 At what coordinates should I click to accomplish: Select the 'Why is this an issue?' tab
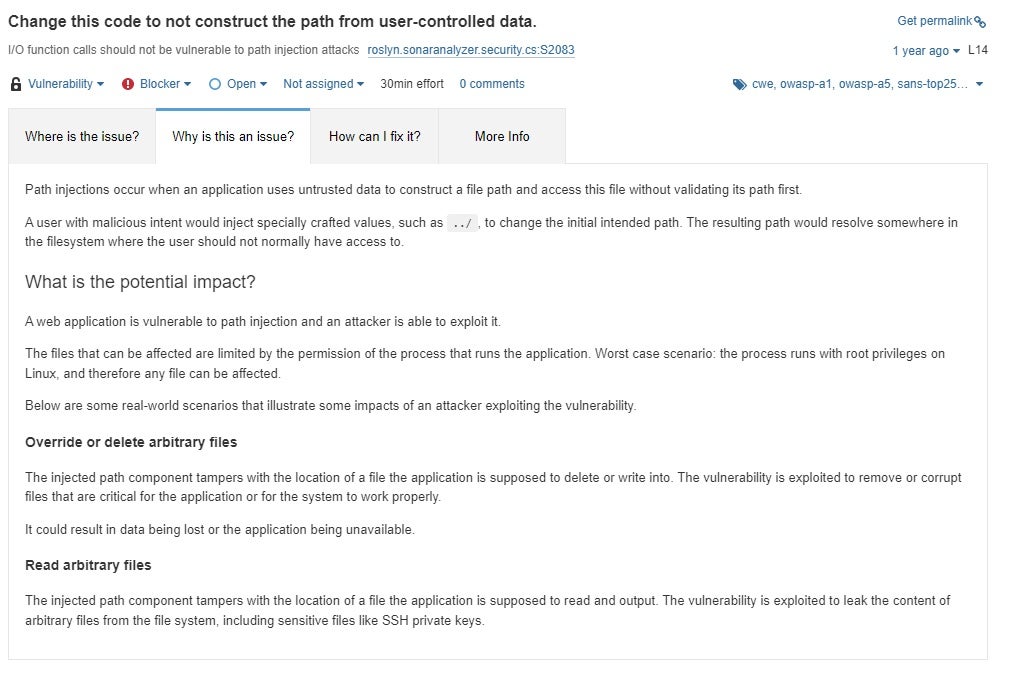point(233,136)
